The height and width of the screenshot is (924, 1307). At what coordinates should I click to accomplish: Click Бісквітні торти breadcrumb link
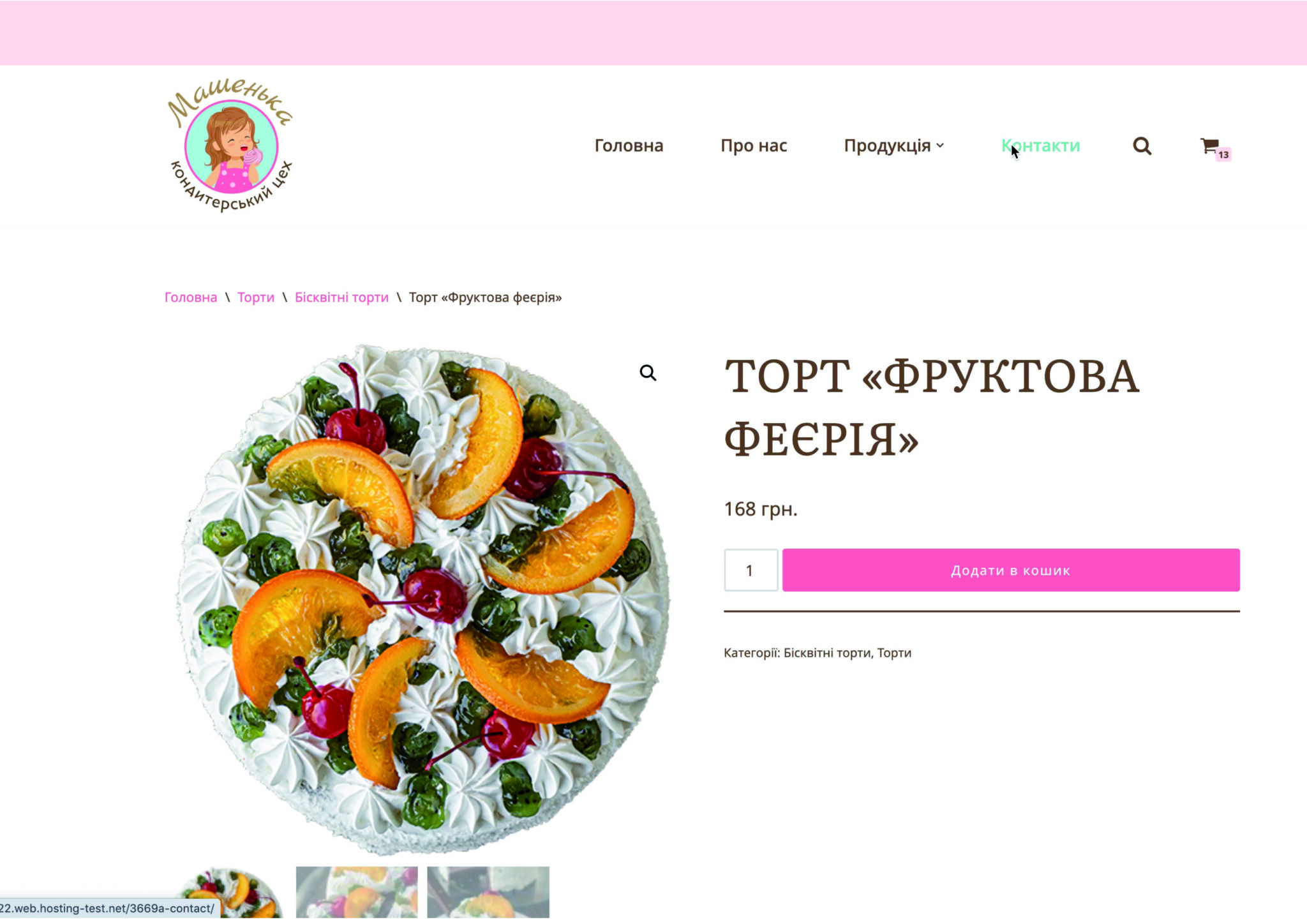pos(341,297)
